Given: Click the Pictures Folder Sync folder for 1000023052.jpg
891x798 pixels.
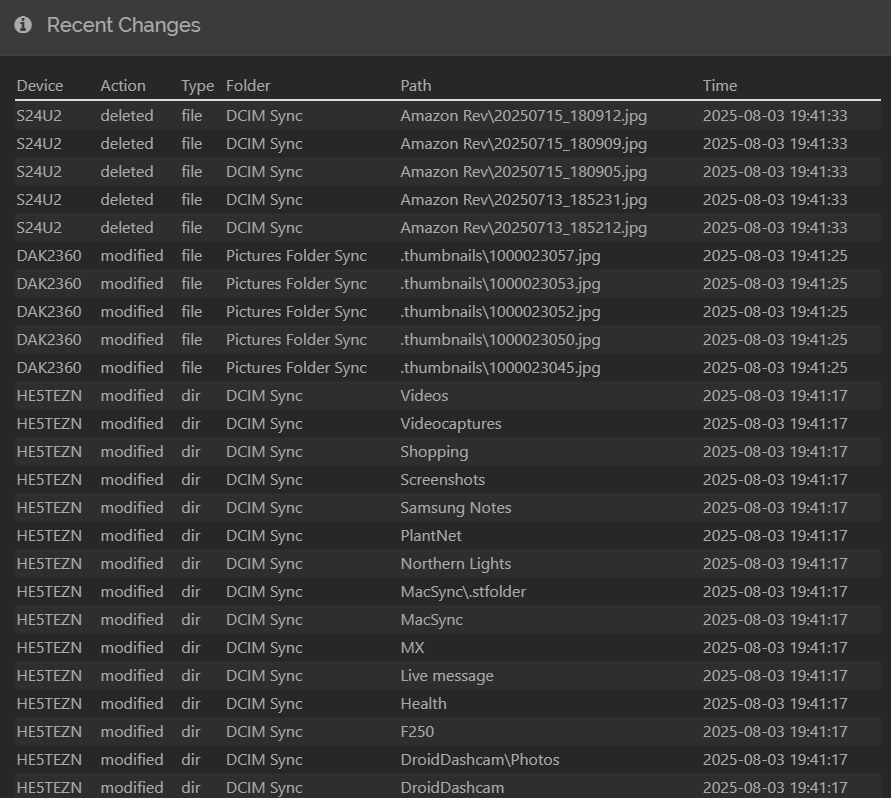Looking at the screenshot, I should pyautogui.click(x=296, y=311).
